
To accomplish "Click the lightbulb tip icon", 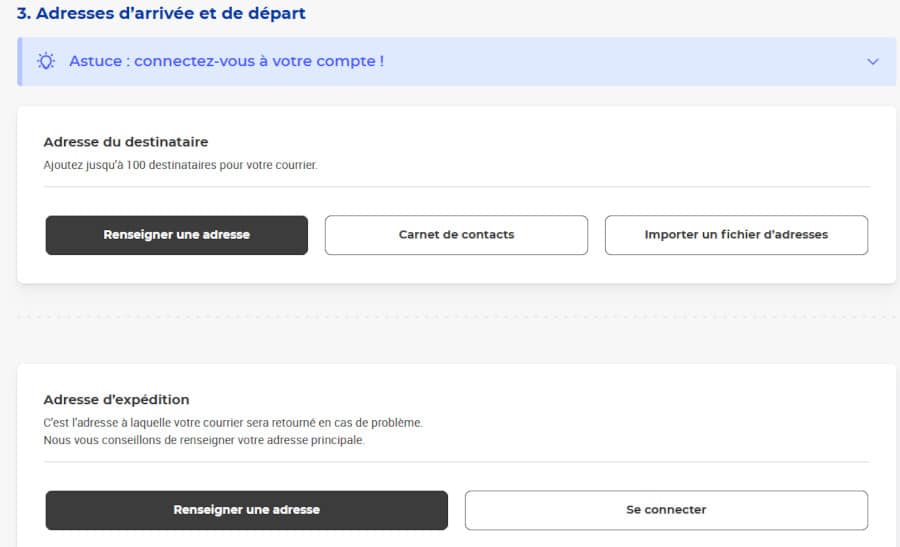I will [x=46, y=61].
